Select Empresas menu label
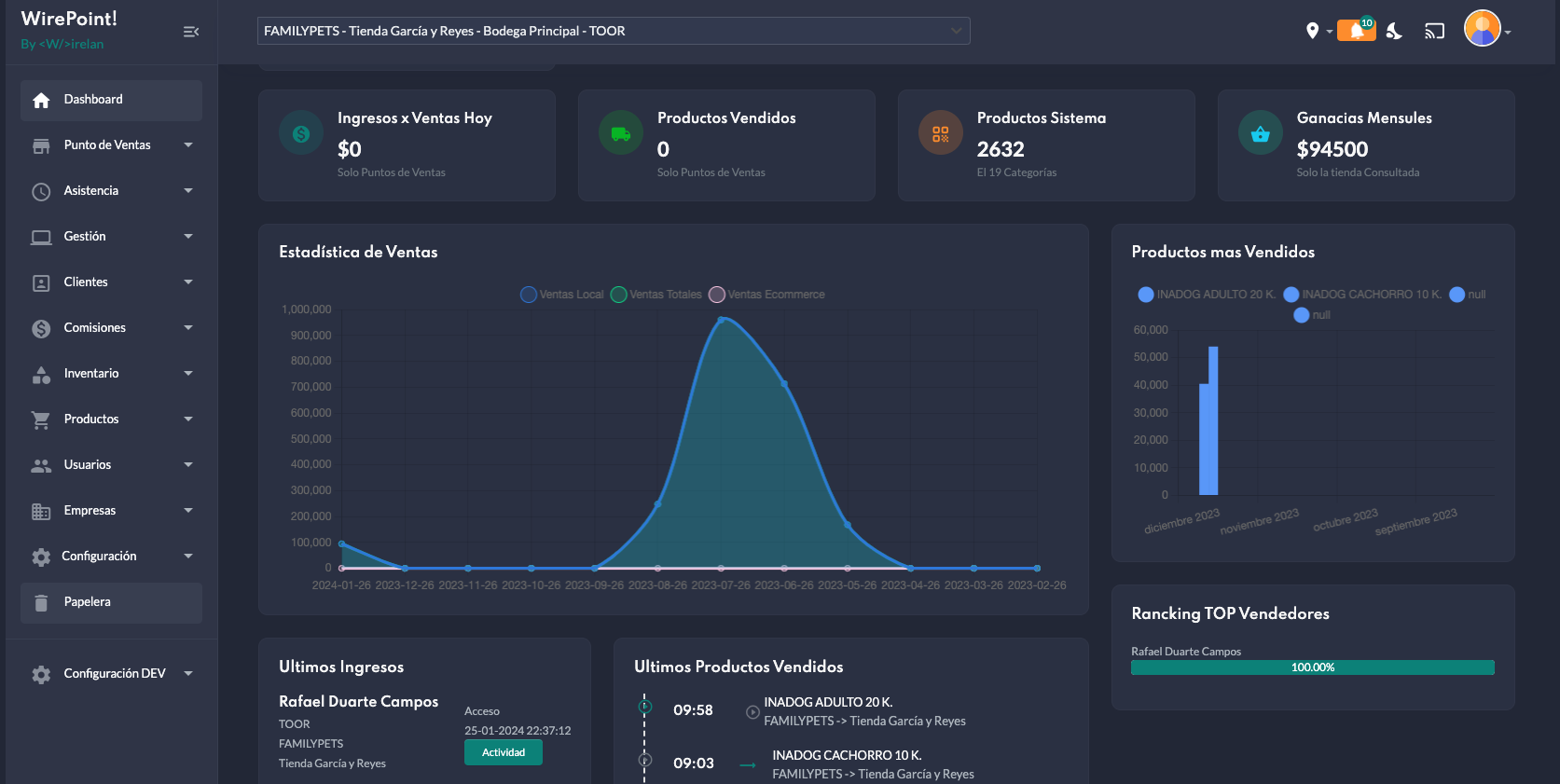Viewport: 1560px width, 784px height. (x=90, y=511)
